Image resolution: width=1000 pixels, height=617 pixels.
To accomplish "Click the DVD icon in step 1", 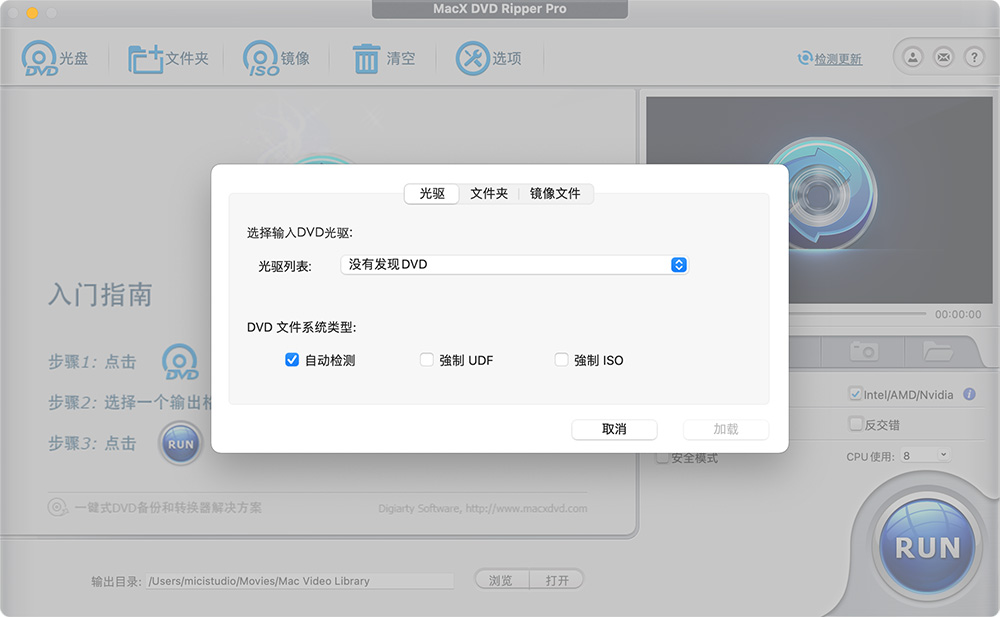I will pos(180,362).
